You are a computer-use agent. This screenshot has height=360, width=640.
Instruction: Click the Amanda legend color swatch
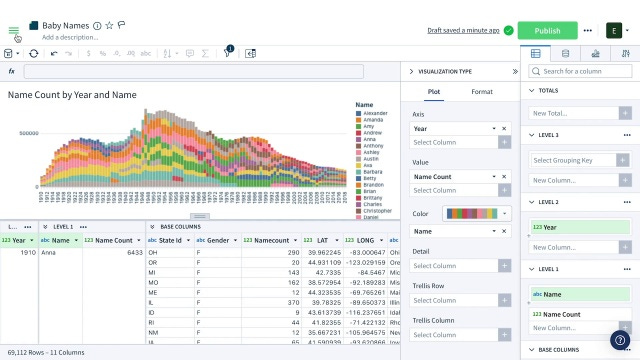pos(358,120)
